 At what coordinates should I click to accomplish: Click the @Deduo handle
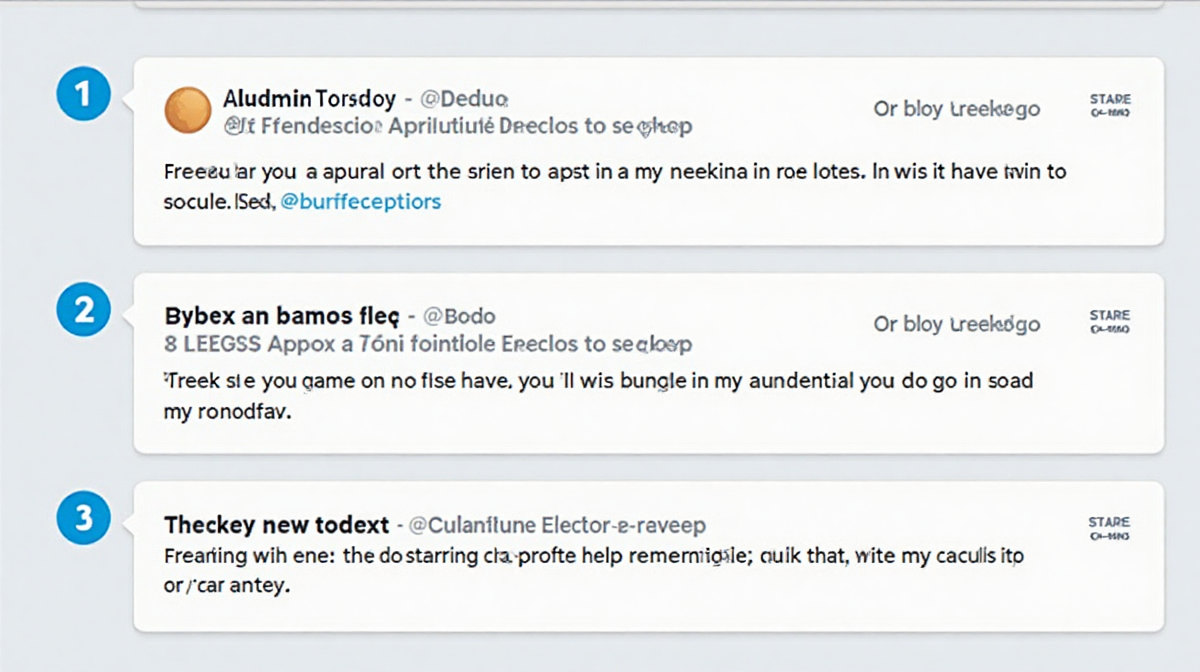tap(464, 99)
